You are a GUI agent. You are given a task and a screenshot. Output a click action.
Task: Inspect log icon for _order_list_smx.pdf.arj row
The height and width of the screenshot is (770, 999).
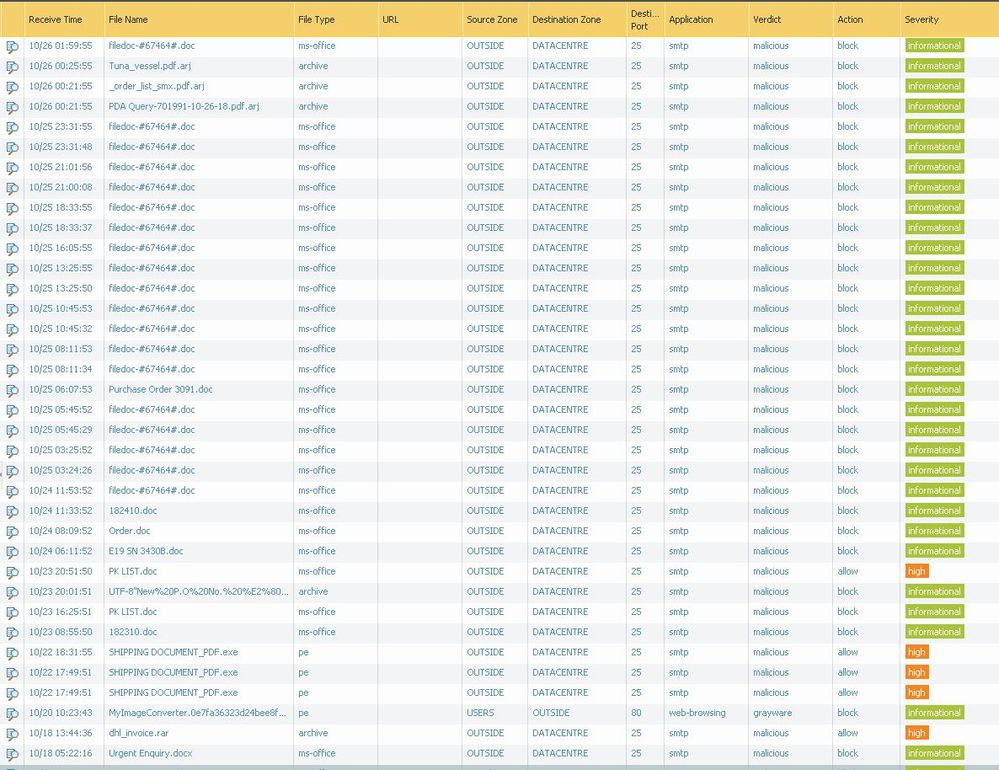pos(12,87)
